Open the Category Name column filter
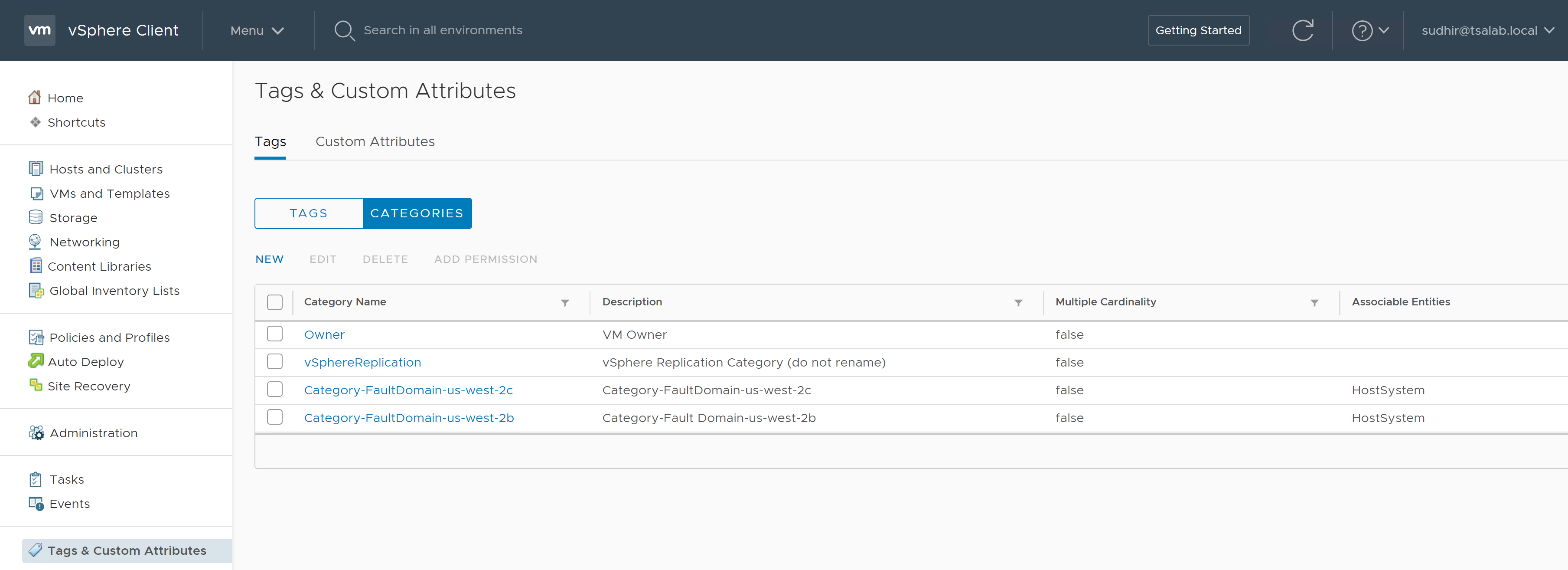 click(565, 303)
